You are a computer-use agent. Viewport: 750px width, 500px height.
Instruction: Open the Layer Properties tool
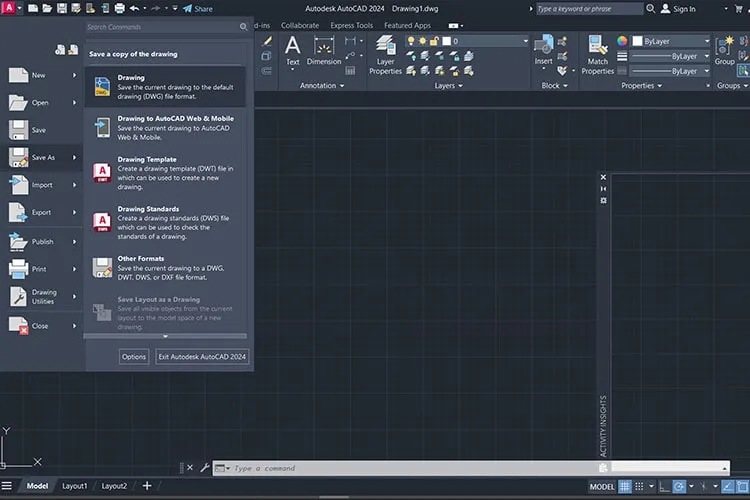(x=386, y=55)
